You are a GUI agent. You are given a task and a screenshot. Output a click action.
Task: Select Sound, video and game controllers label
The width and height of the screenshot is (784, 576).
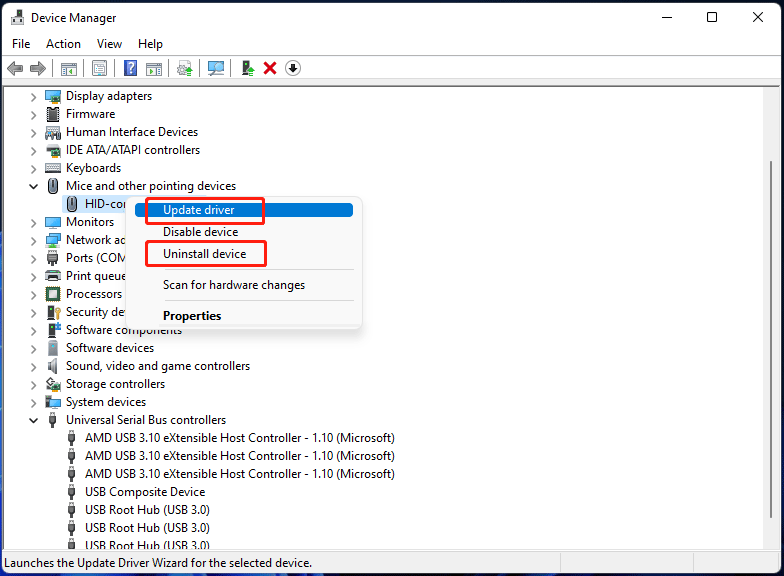(158, 366)
